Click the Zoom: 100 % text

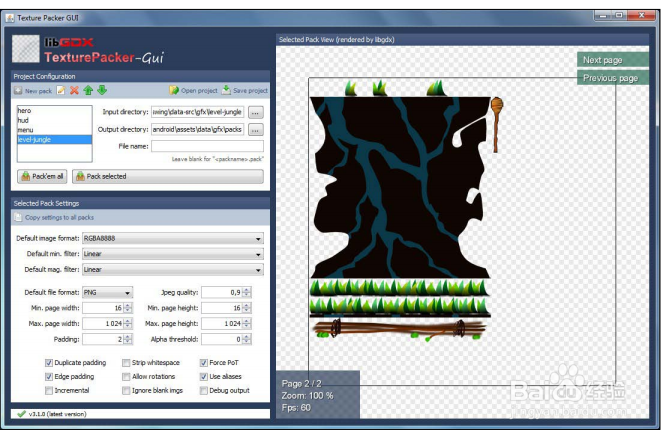(x=307, y=396)
